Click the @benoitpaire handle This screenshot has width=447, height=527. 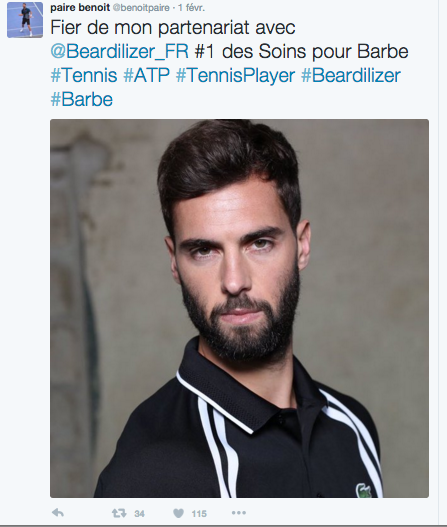click(x=141, y=8)
